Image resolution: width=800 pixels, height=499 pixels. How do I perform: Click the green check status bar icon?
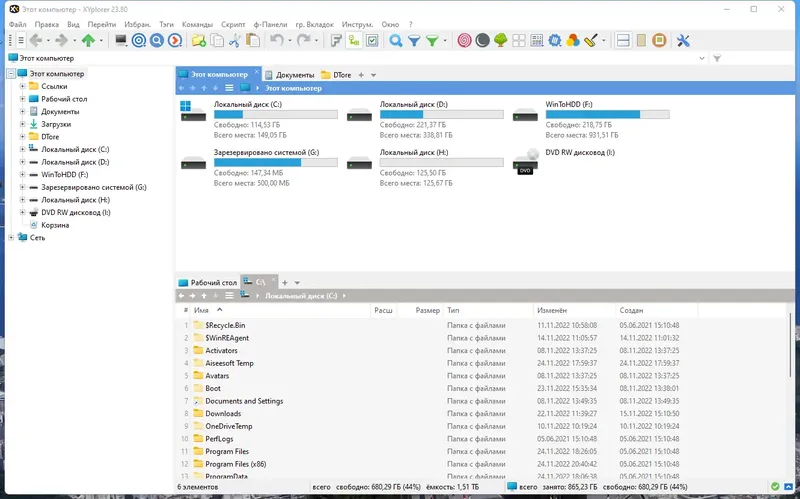tap(775, 486)
